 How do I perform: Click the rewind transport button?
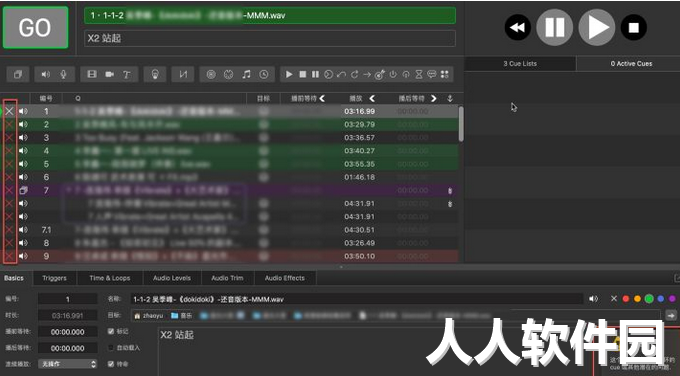click(518, 27)
